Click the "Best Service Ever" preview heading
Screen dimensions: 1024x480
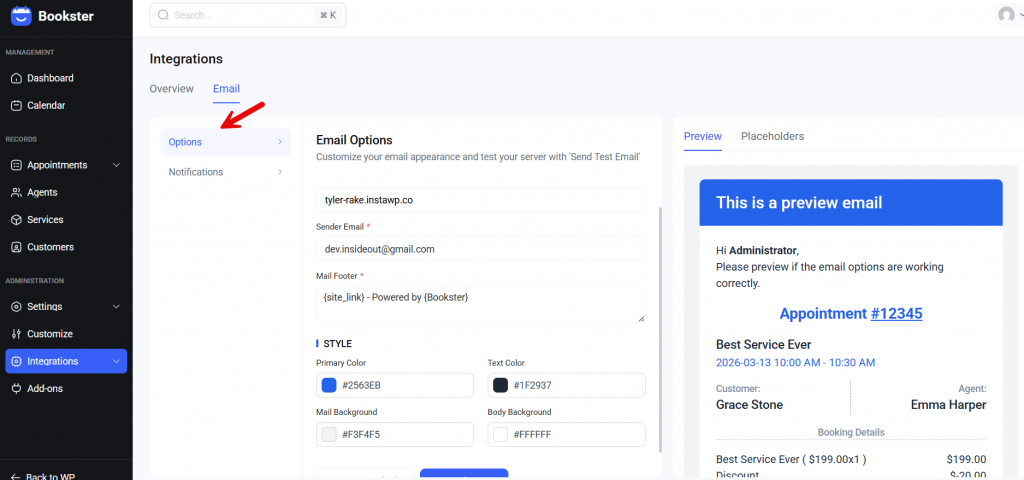(x=763, y=344)
